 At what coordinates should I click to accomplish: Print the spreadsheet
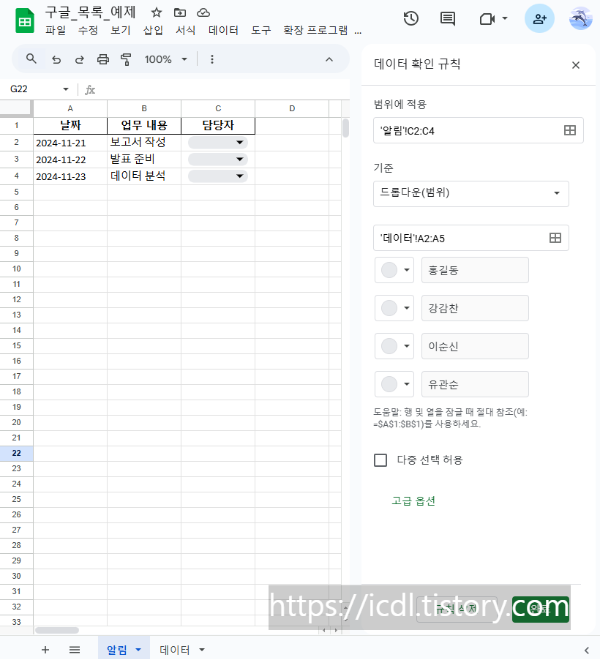pos(103,59)
